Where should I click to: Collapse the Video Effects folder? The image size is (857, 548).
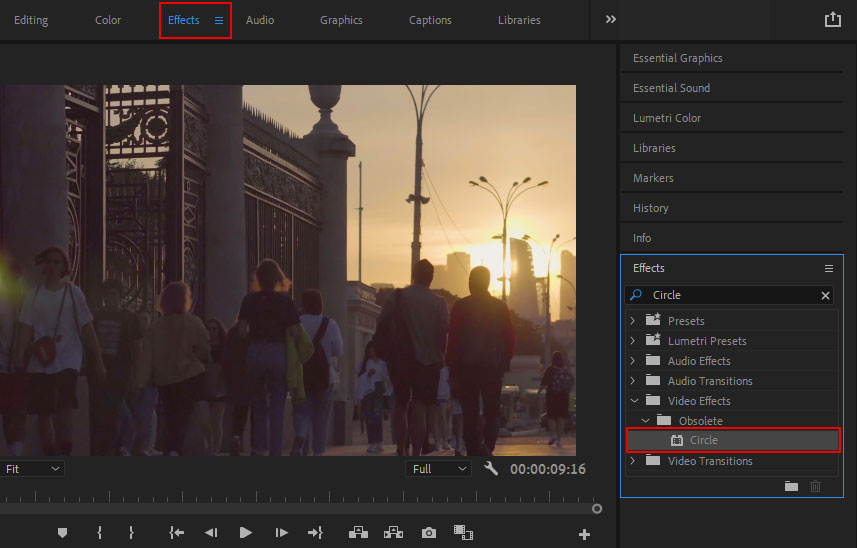634,401
